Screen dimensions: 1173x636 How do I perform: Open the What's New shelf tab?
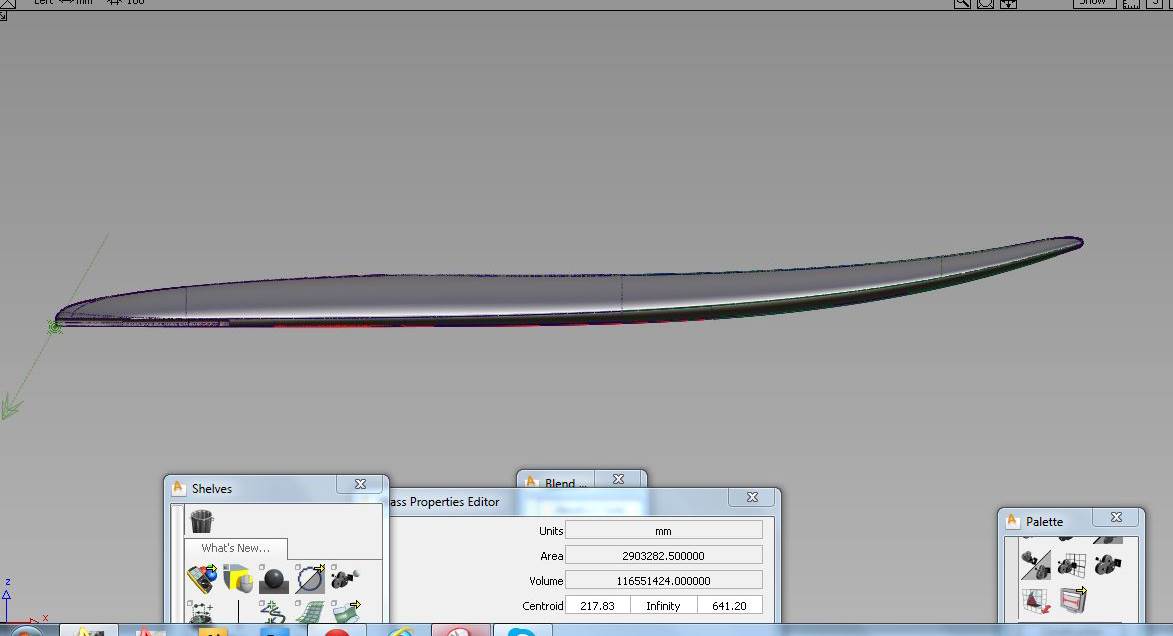(x=235, y=548)
